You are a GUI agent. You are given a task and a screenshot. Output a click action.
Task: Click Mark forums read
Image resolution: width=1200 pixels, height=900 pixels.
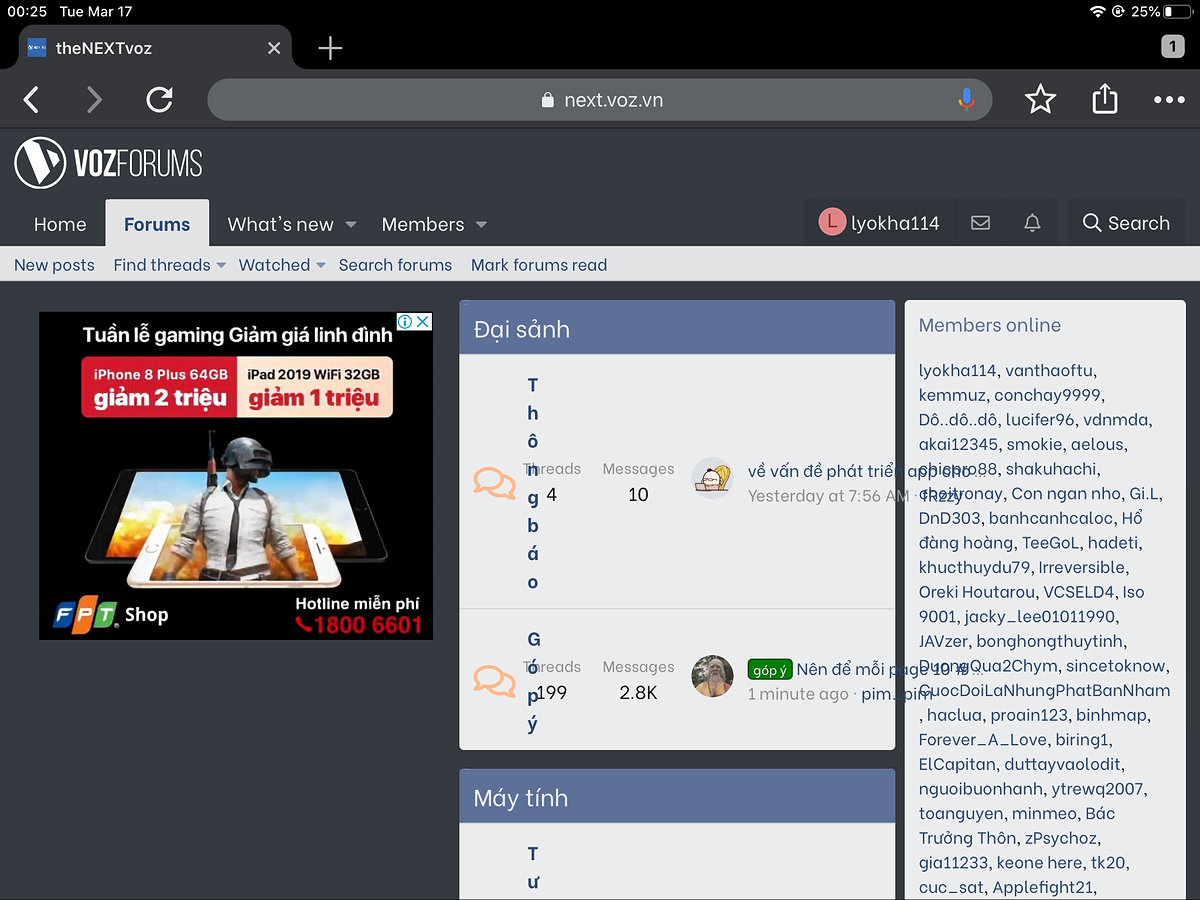pos(539,265)
